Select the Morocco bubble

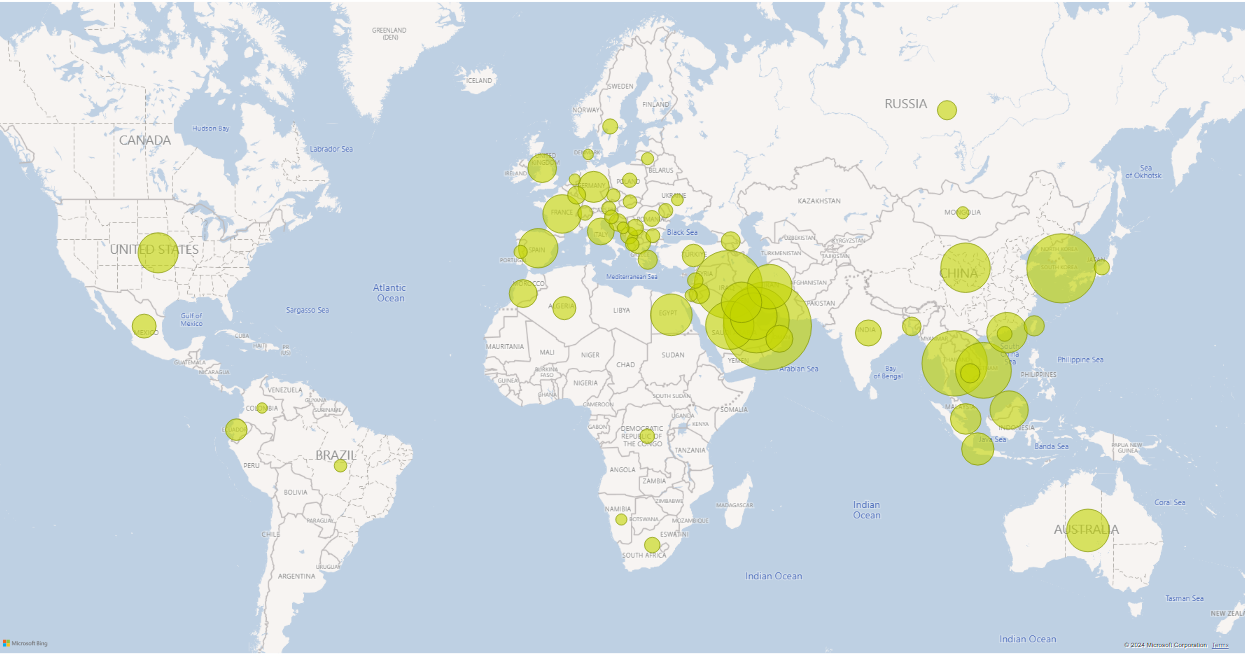523,293
